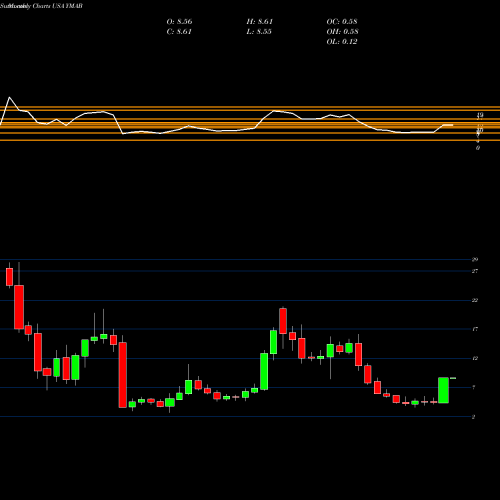Screen dimensions: 500x500
Task: Click price axis label '2'
Action: pos(474,417)
